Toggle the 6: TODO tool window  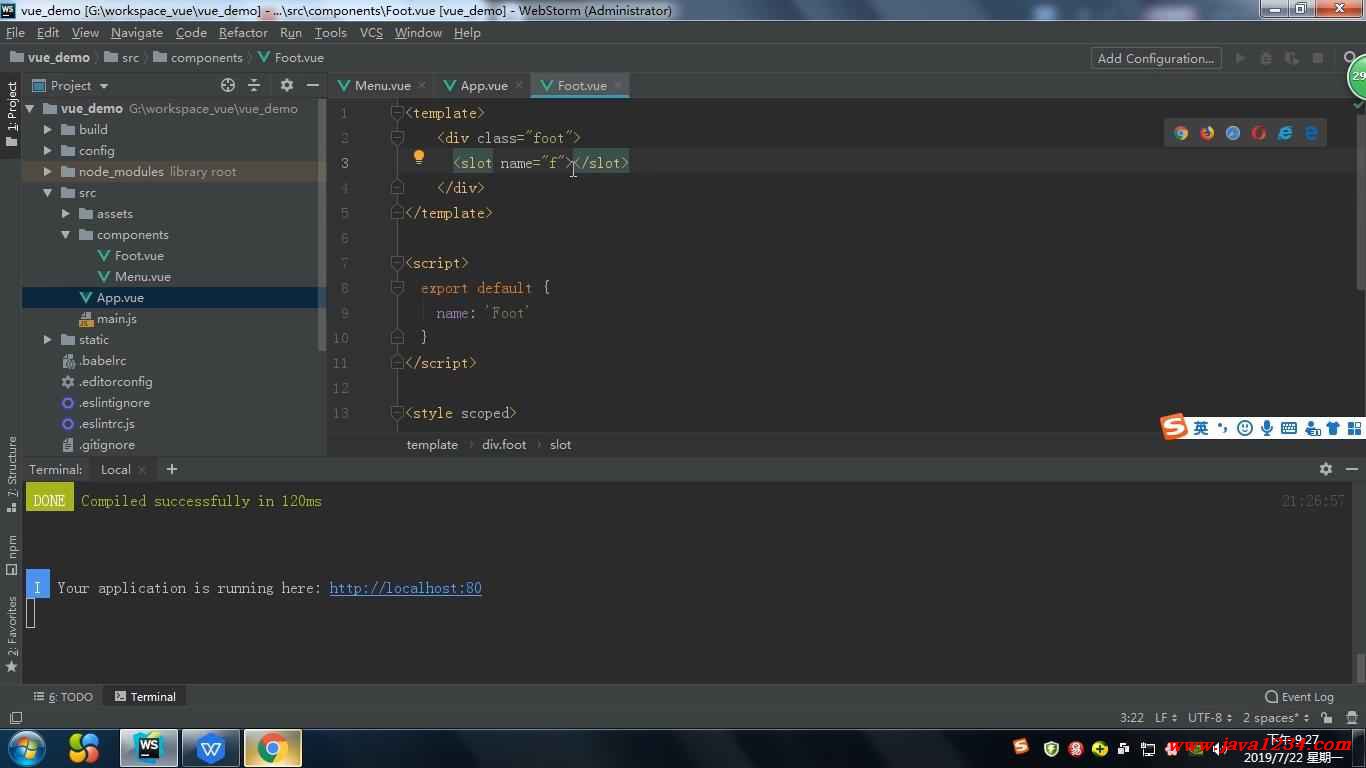[x=63, y=697]
